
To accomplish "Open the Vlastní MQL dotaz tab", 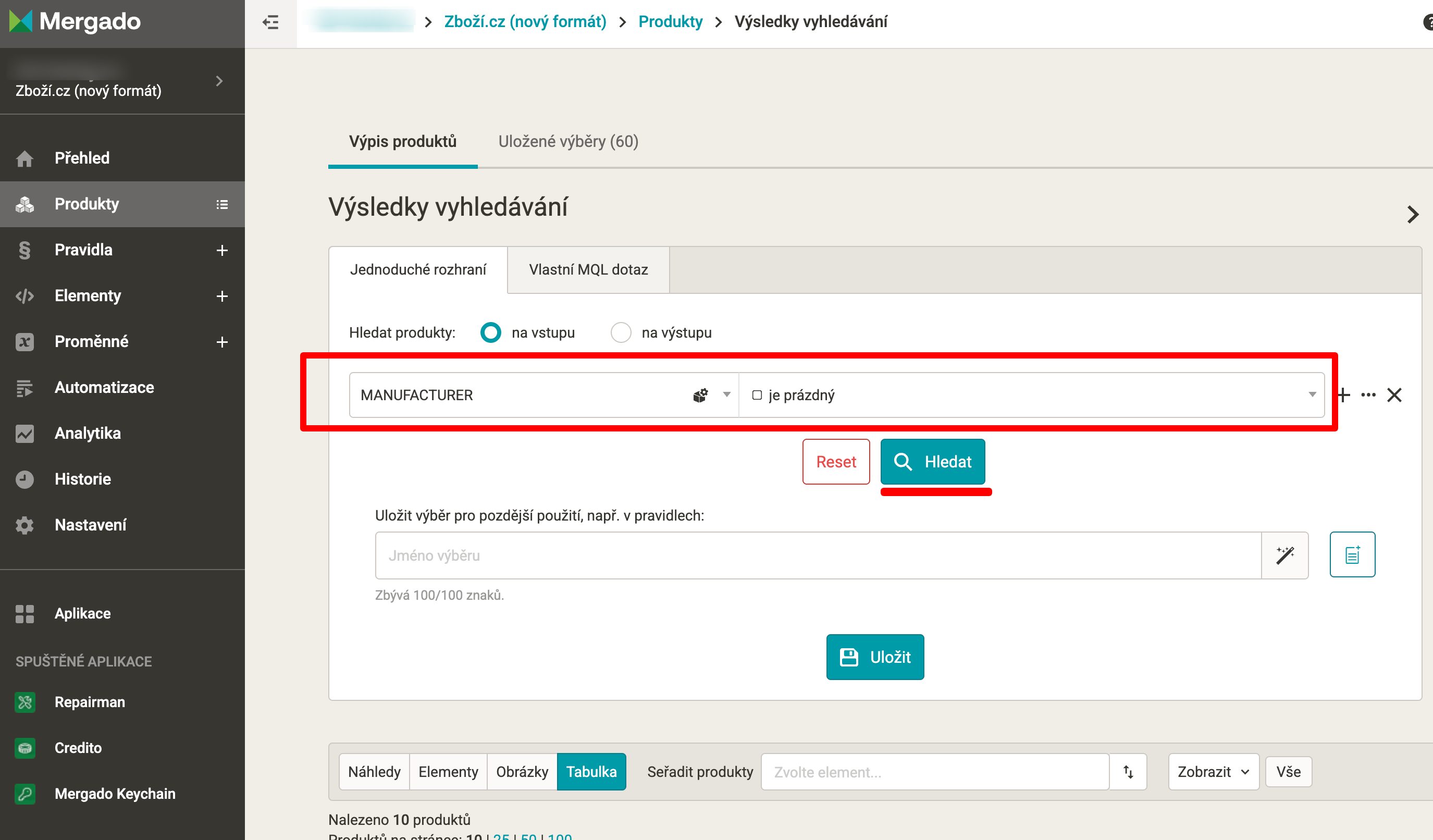I will [x=588, y=269].
